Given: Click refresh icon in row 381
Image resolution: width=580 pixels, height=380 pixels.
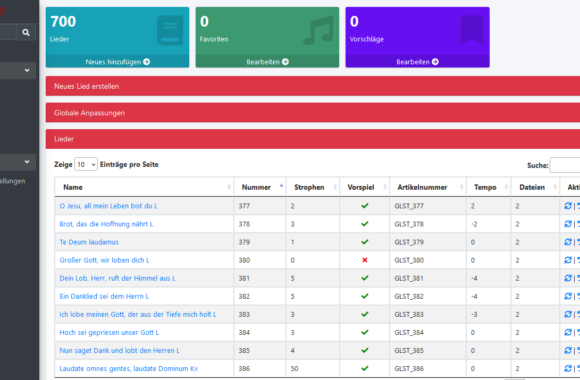Looking at the screenshot, I should [x=568, y=278].
